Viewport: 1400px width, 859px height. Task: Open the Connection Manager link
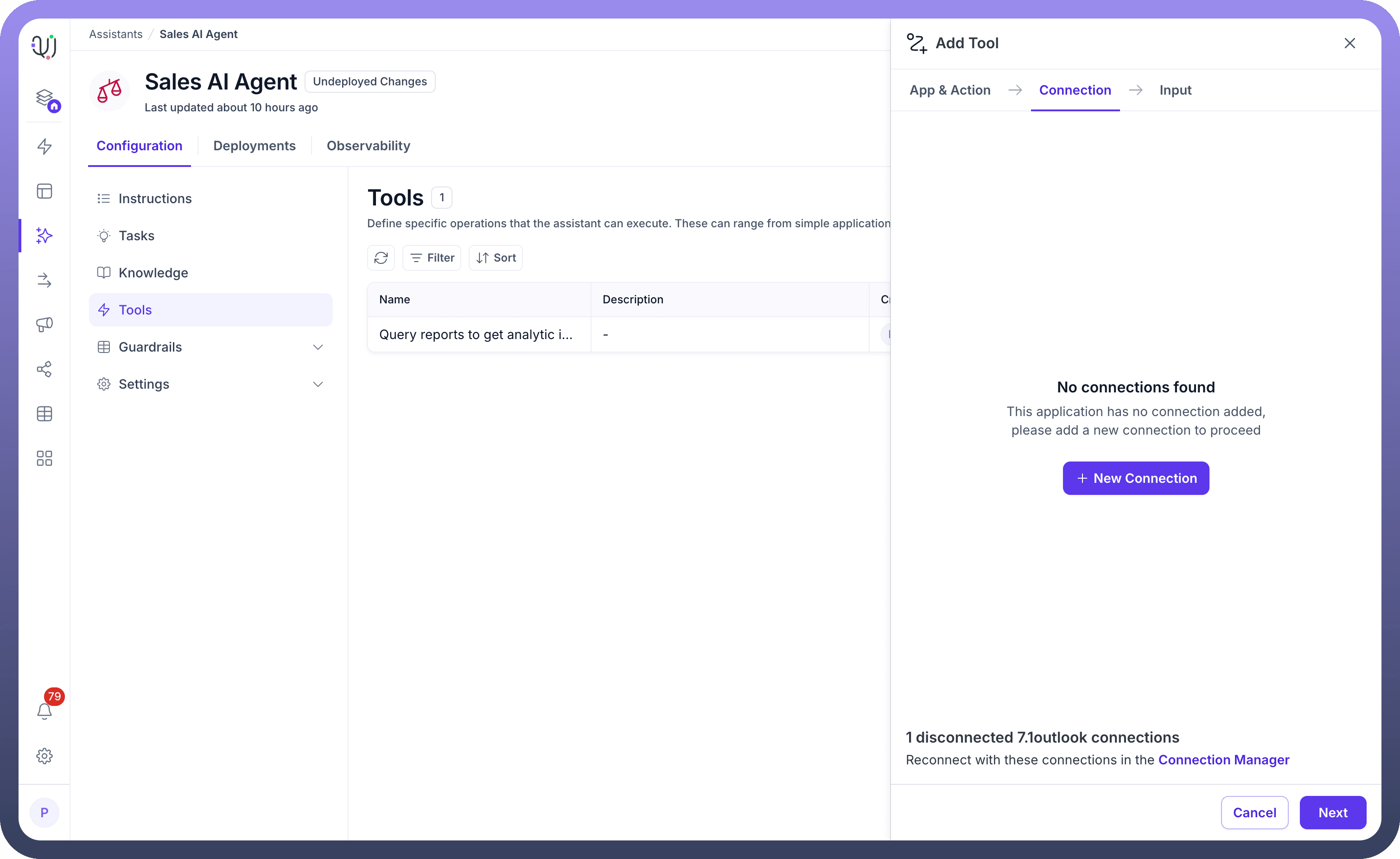tap(1223, 760)
